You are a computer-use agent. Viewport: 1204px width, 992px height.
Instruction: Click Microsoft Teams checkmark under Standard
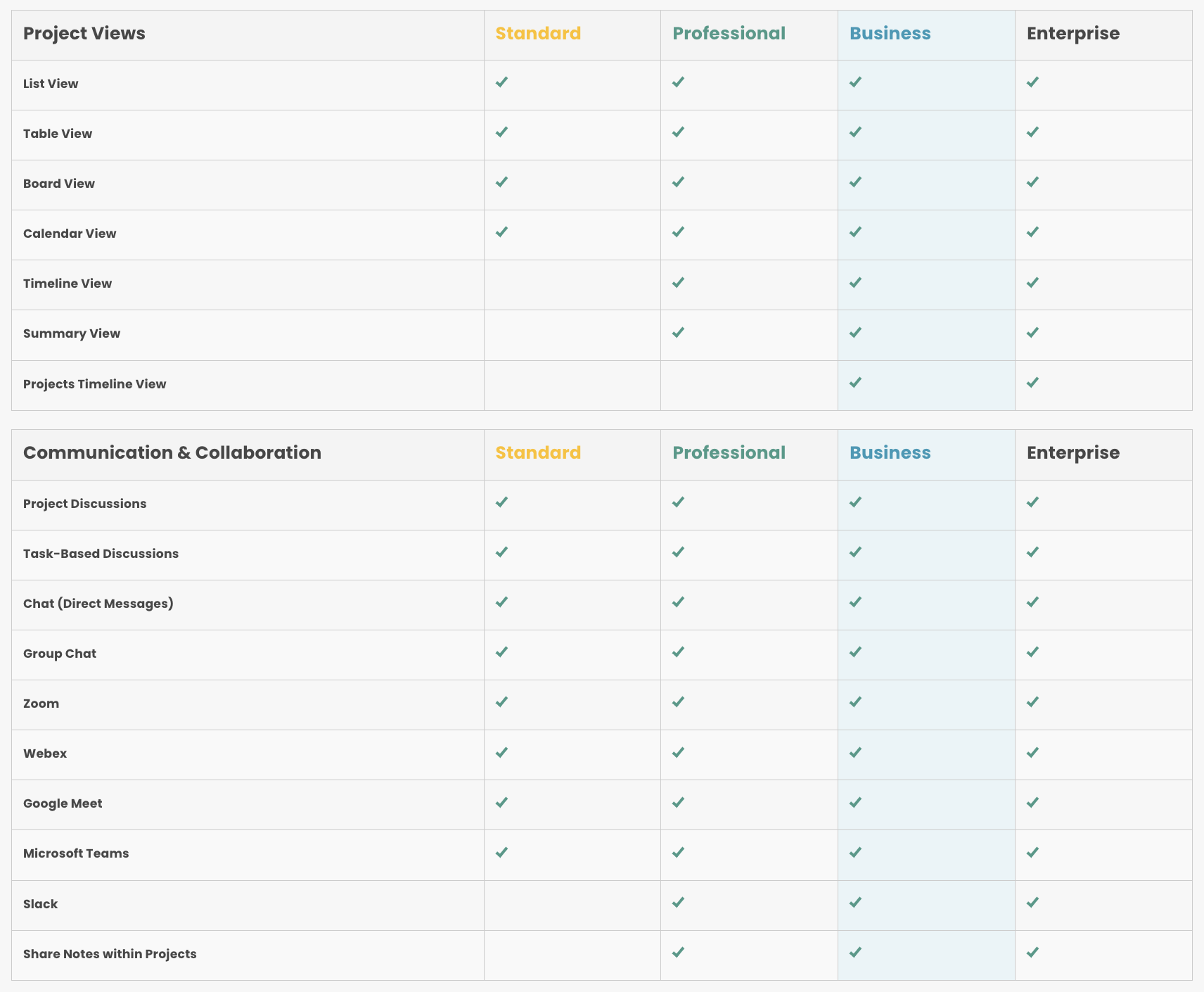point(501,853)
